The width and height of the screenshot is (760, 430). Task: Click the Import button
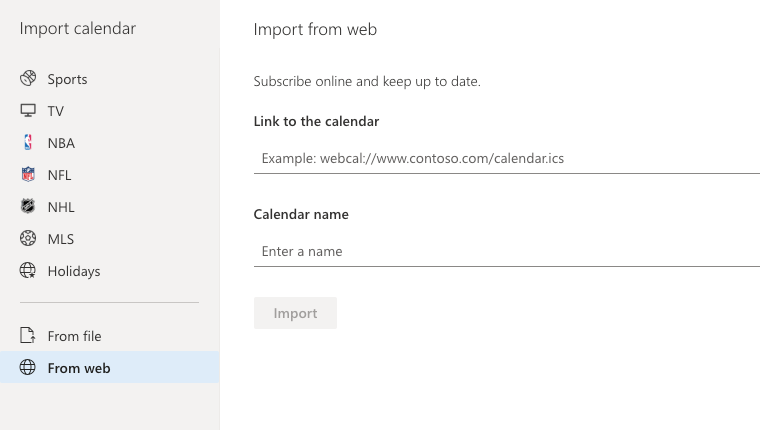[x=295, y=313]
